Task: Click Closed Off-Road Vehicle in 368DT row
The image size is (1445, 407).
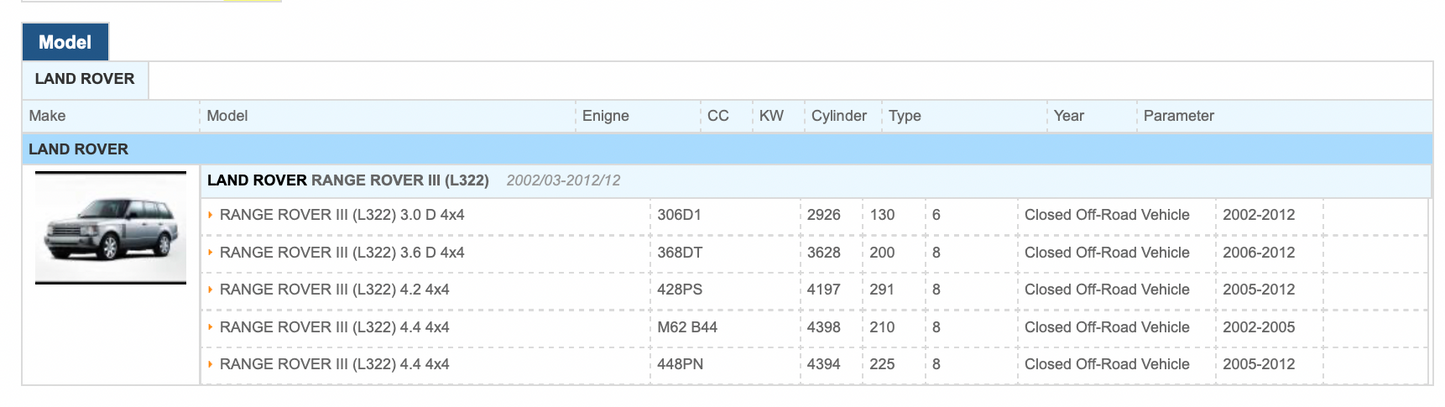Action: tap(1107, 253)
